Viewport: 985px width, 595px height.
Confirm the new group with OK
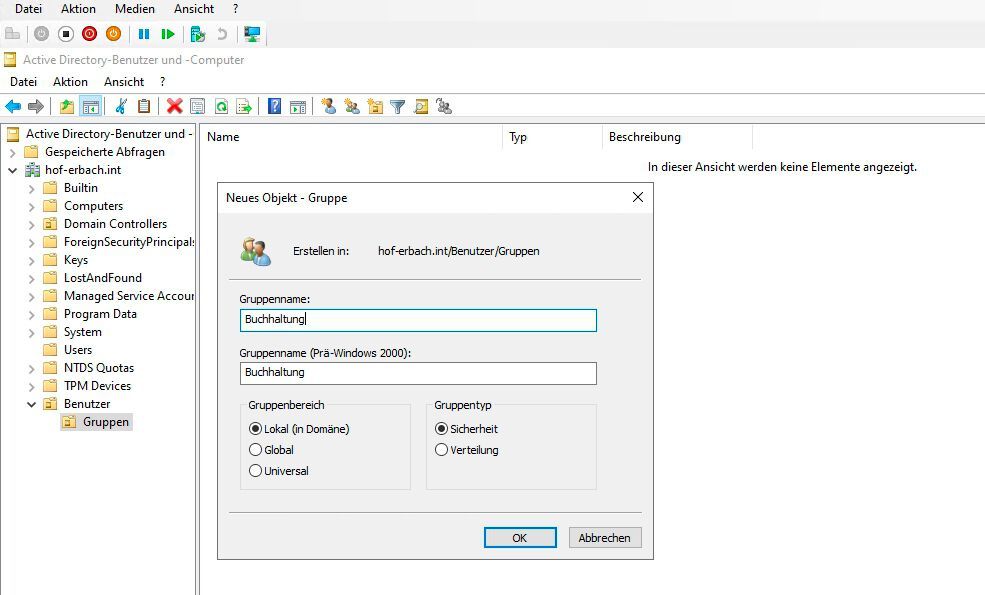click(520, 537)
